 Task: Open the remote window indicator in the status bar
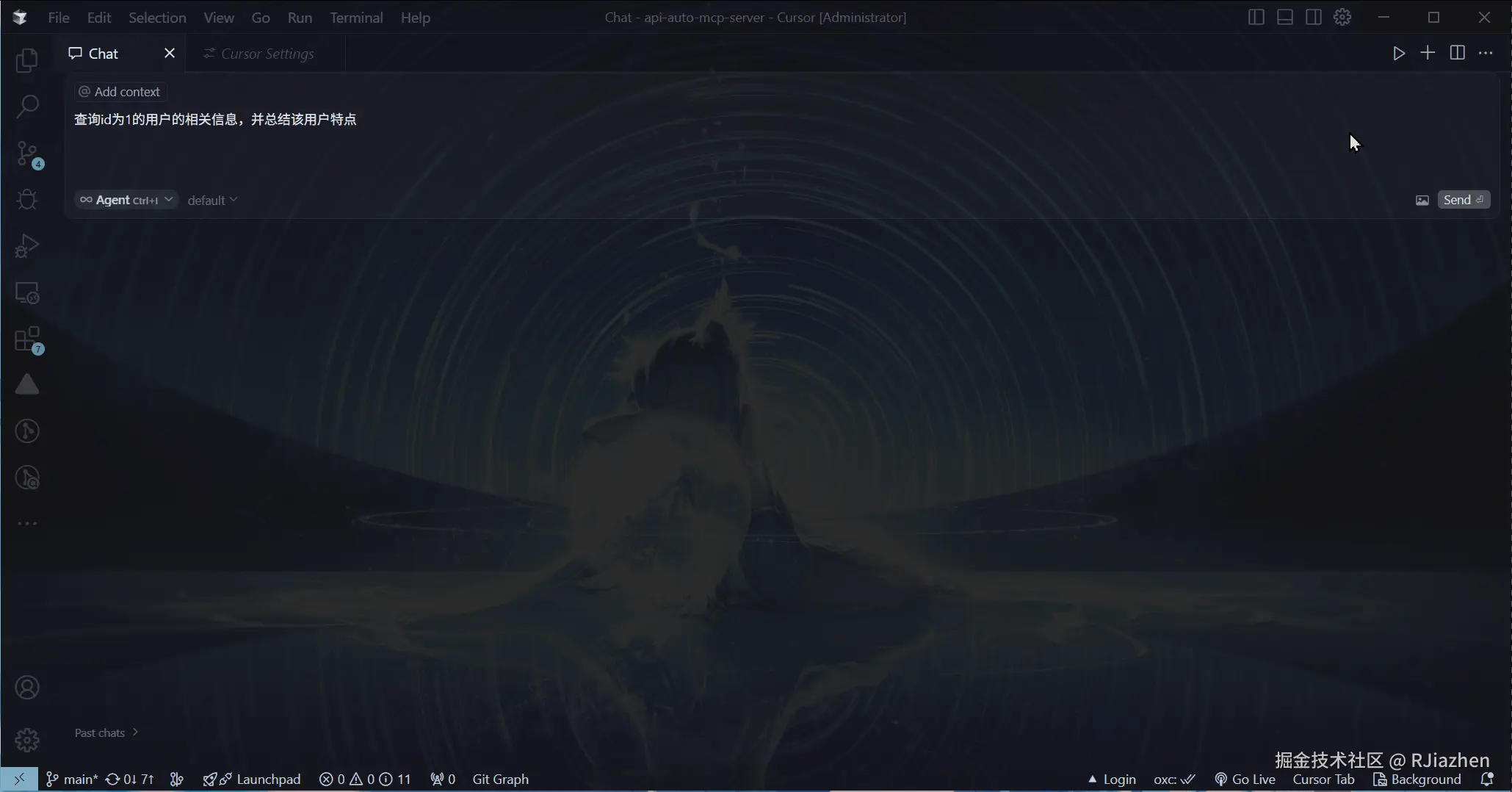point(19,780)
